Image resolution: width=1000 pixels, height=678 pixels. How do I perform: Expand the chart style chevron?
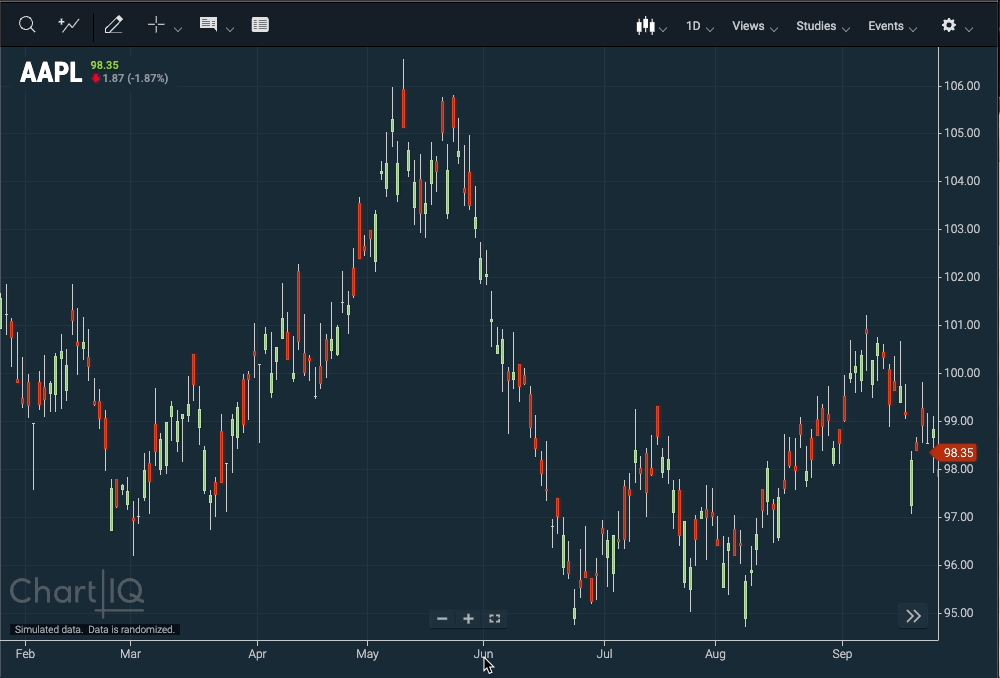pyautogui.click(x=663, y=29)
